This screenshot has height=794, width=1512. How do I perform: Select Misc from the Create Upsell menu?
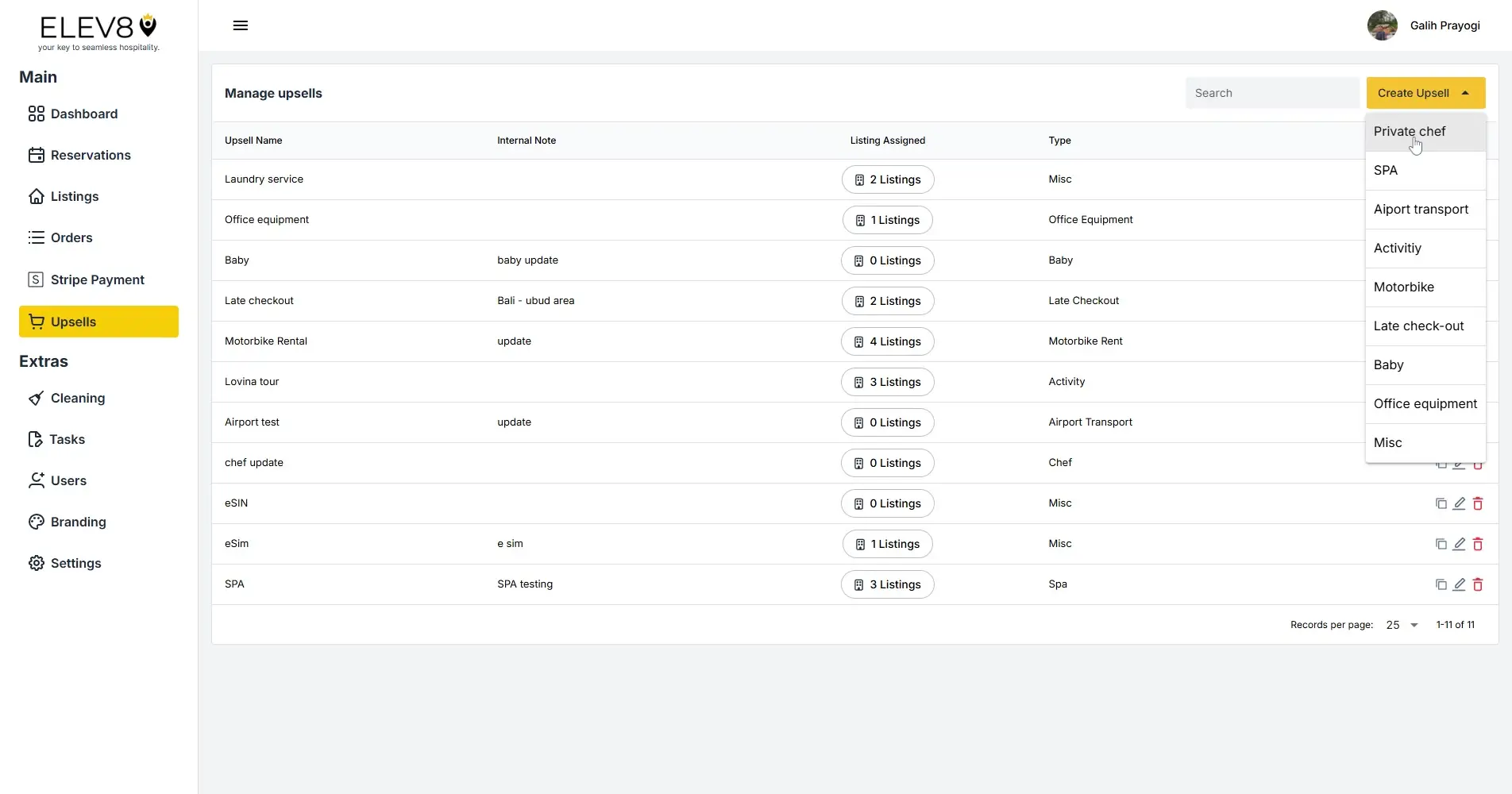[x=1387, y=442]
